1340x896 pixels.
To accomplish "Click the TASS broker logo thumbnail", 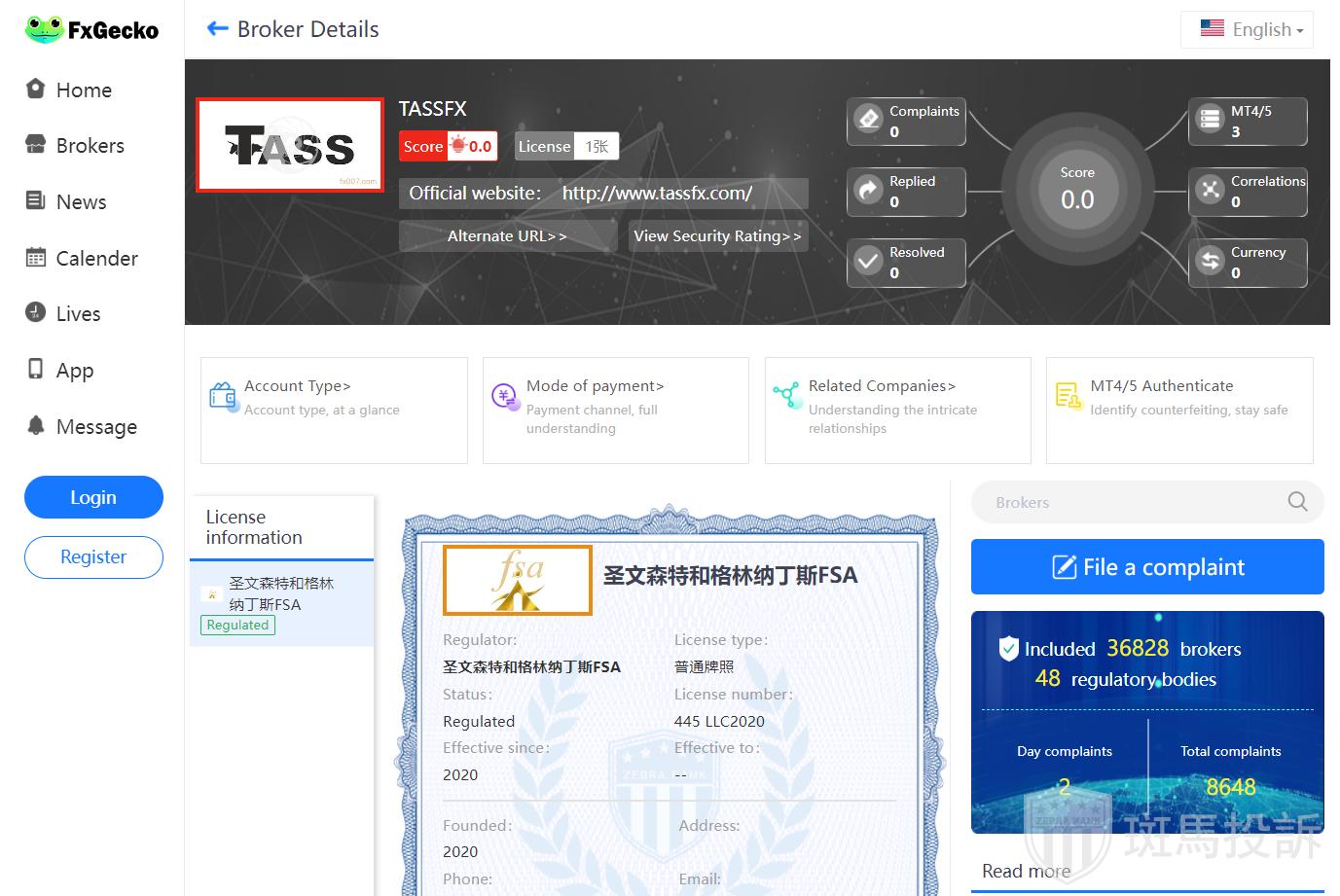I will click(290, 145).
